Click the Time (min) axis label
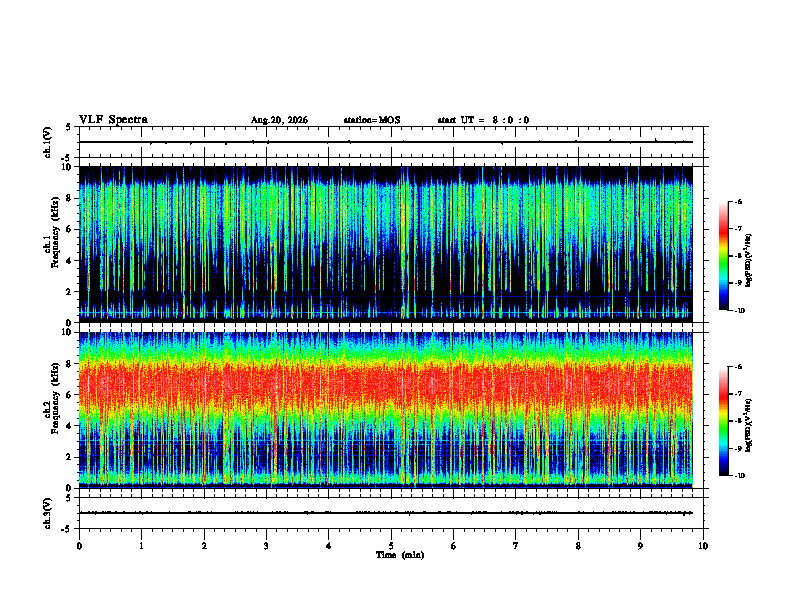This screenshot has width=792, height=612. click(x=400, y=555)
